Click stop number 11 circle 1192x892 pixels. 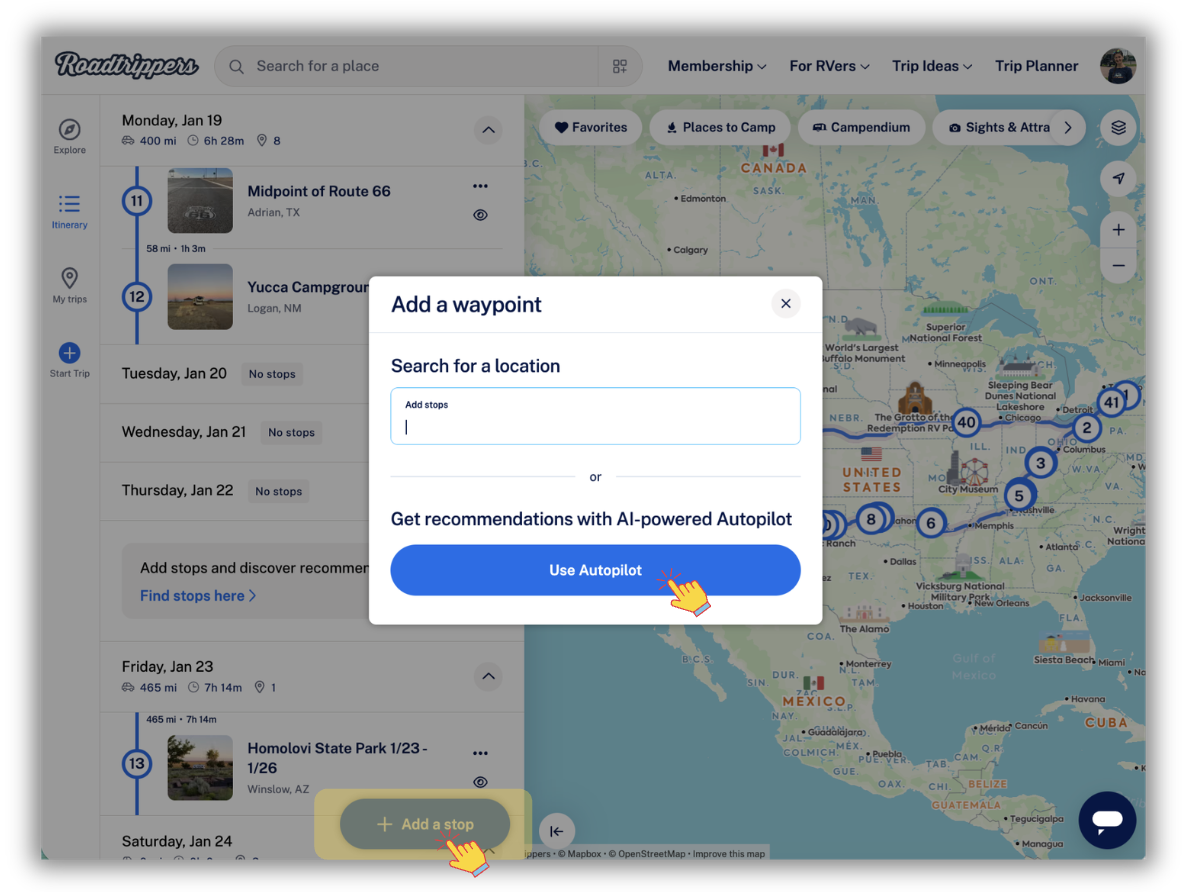tap(137, 201)
